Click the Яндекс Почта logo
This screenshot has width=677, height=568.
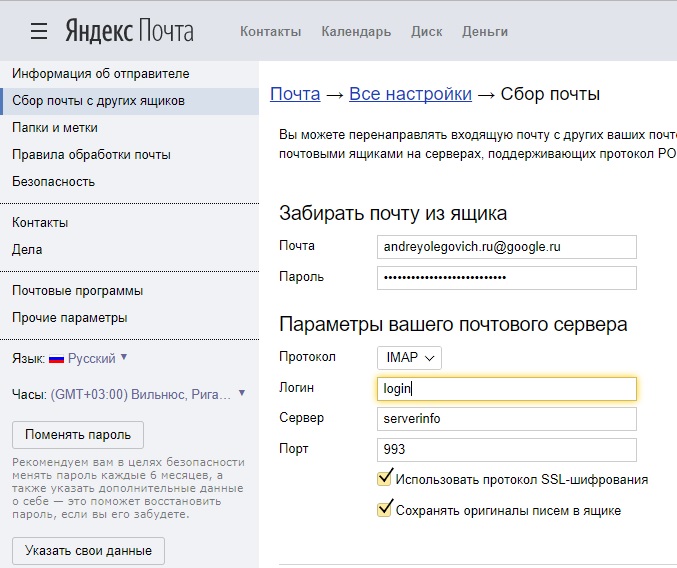point(130,31)
